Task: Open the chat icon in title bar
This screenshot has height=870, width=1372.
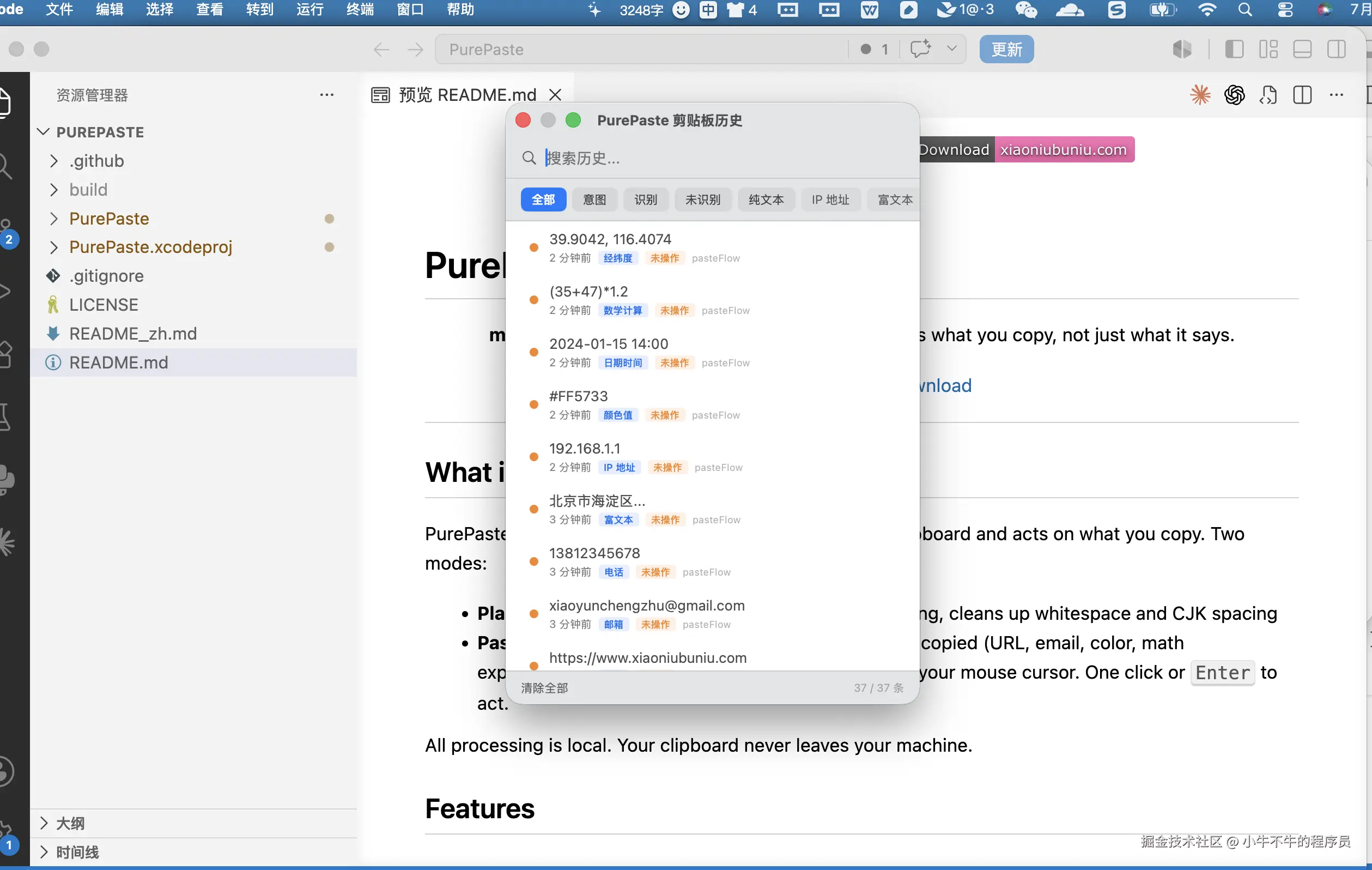Action: (920, 49)
